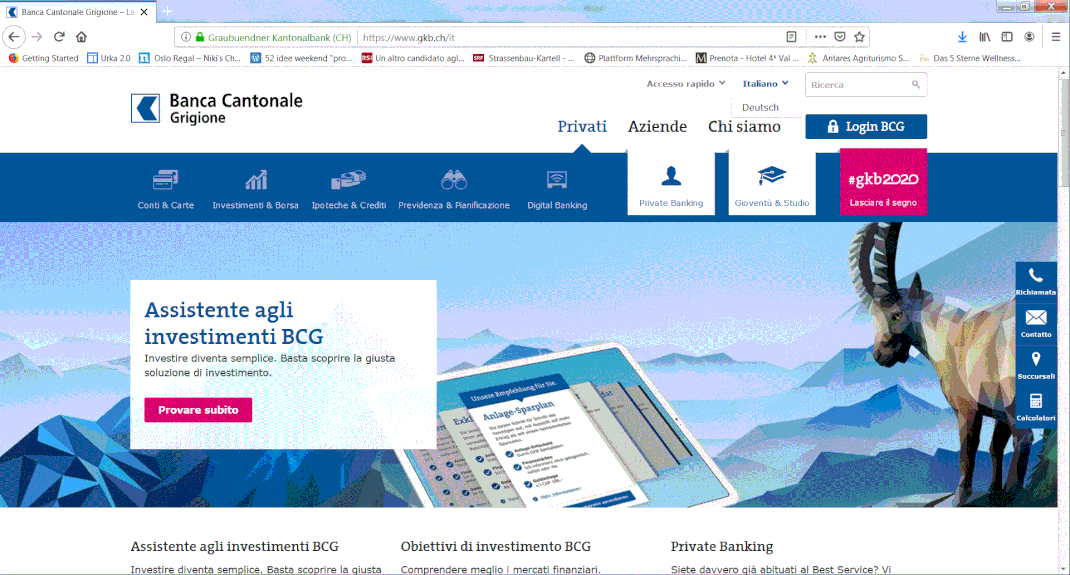Open Private Banking heading link at bottom
Screen dimensions: 1070x575
(x=721, y=546)
